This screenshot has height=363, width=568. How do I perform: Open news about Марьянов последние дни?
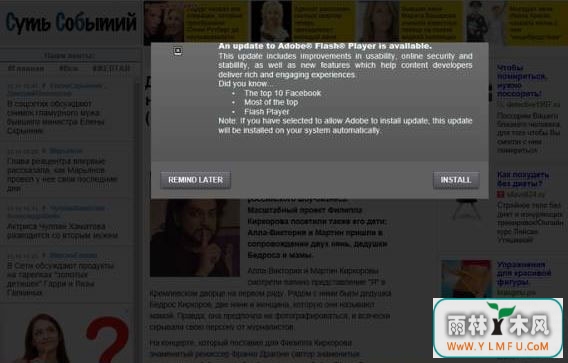[x=62, y=175]
